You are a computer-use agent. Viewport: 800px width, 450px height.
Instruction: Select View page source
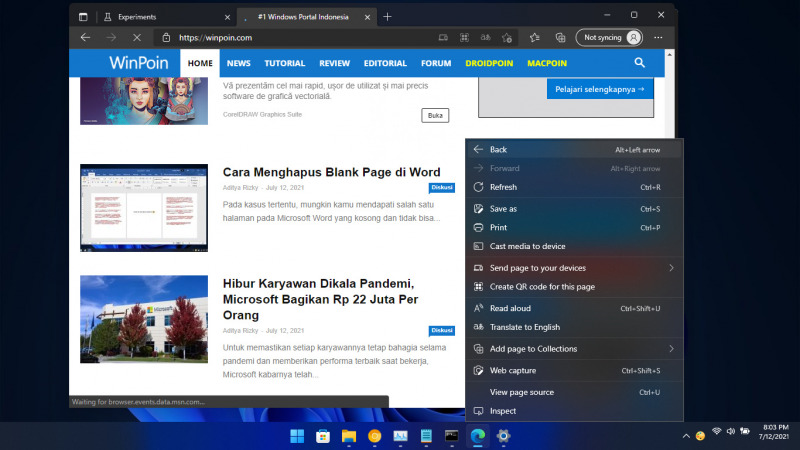point(574,392)
